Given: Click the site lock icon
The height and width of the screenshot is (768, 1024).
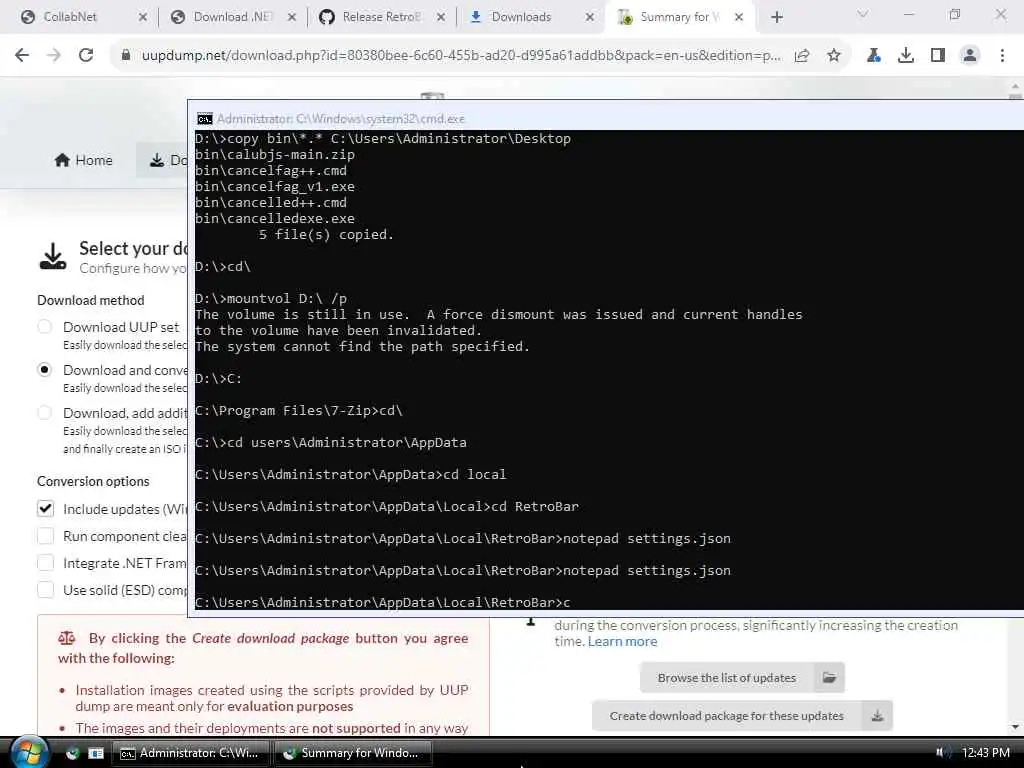Looking at the screenshot, I should [126, 56].
